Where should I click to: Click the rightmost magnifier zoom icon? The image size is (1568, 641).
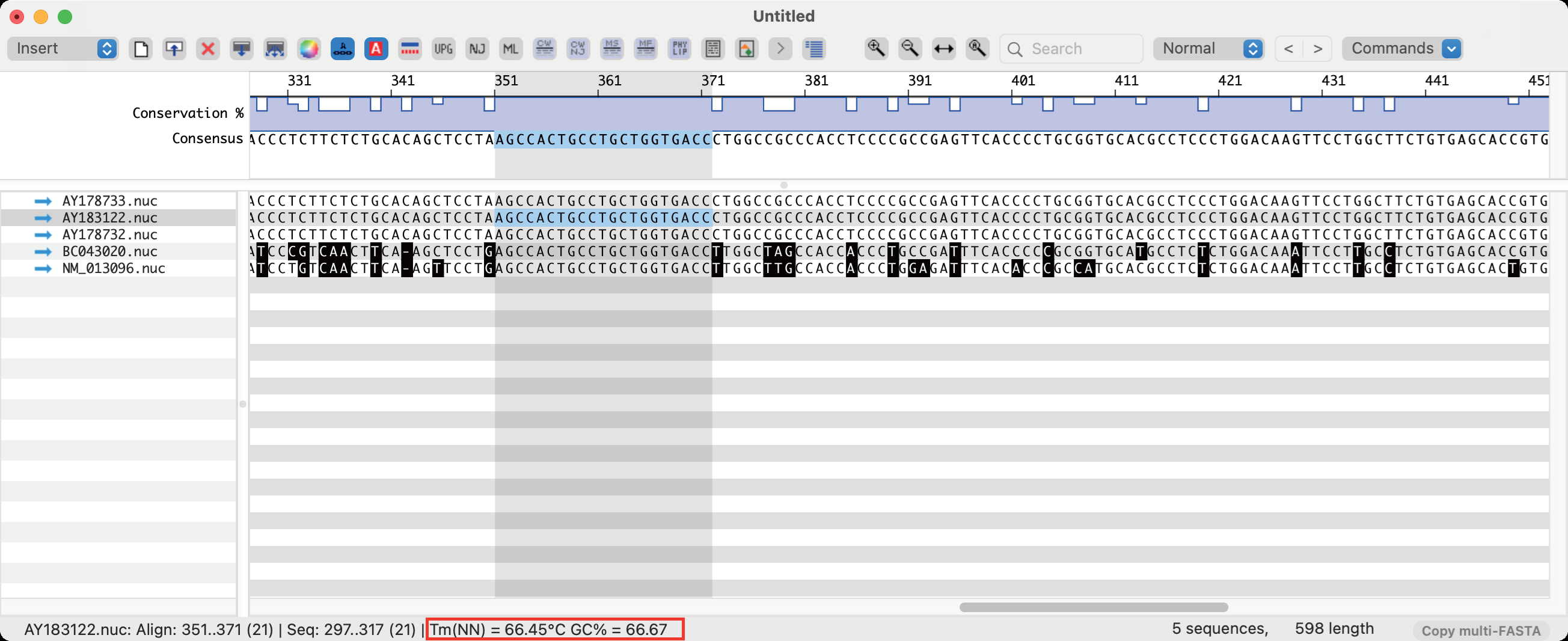click(978, 49)
